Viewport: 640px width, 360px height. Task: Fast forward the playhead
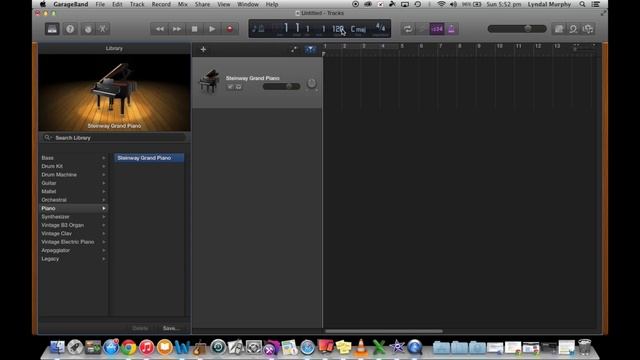[x=177, y=29]
